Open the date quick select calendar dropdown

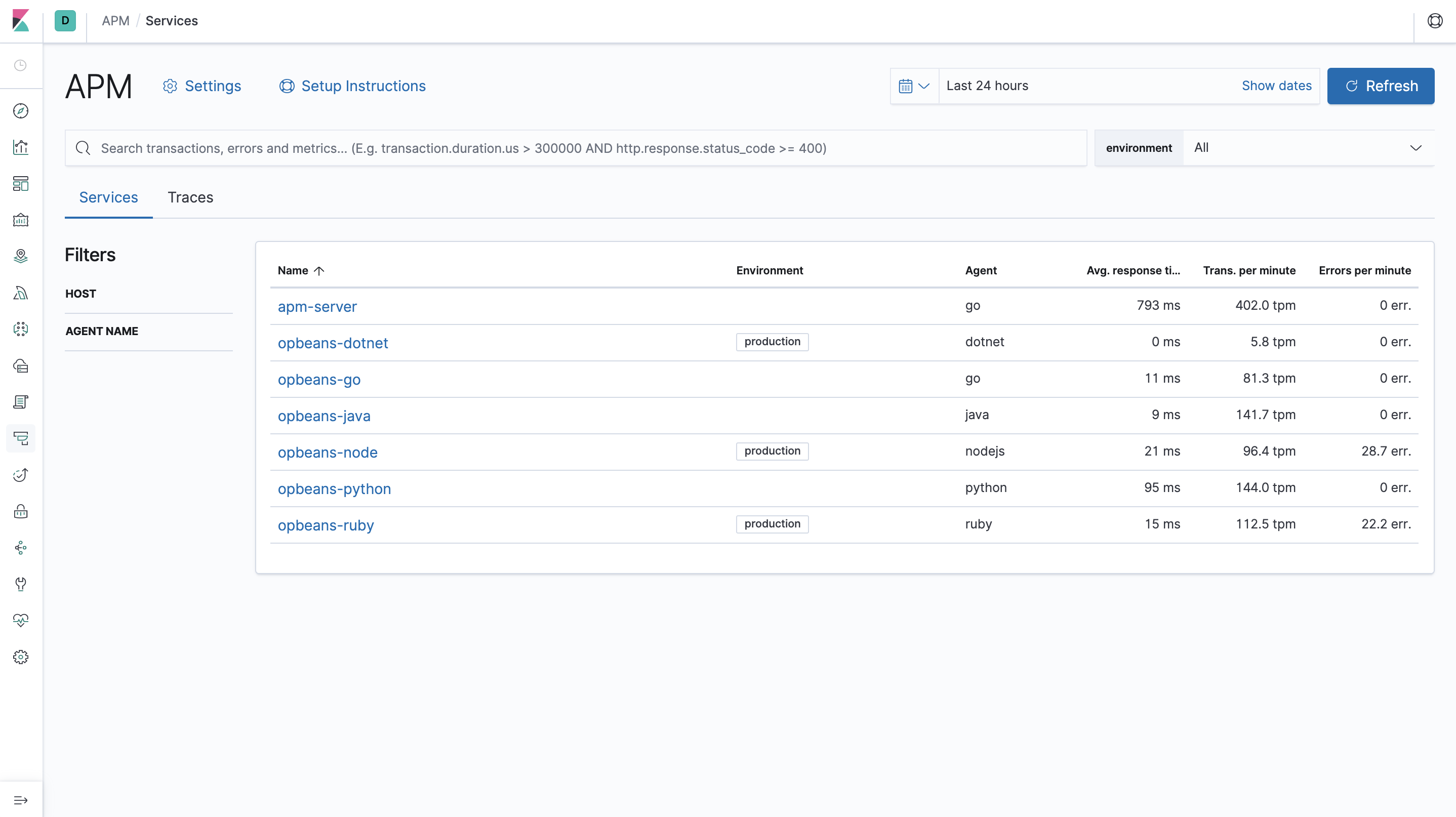coord(913,86)
